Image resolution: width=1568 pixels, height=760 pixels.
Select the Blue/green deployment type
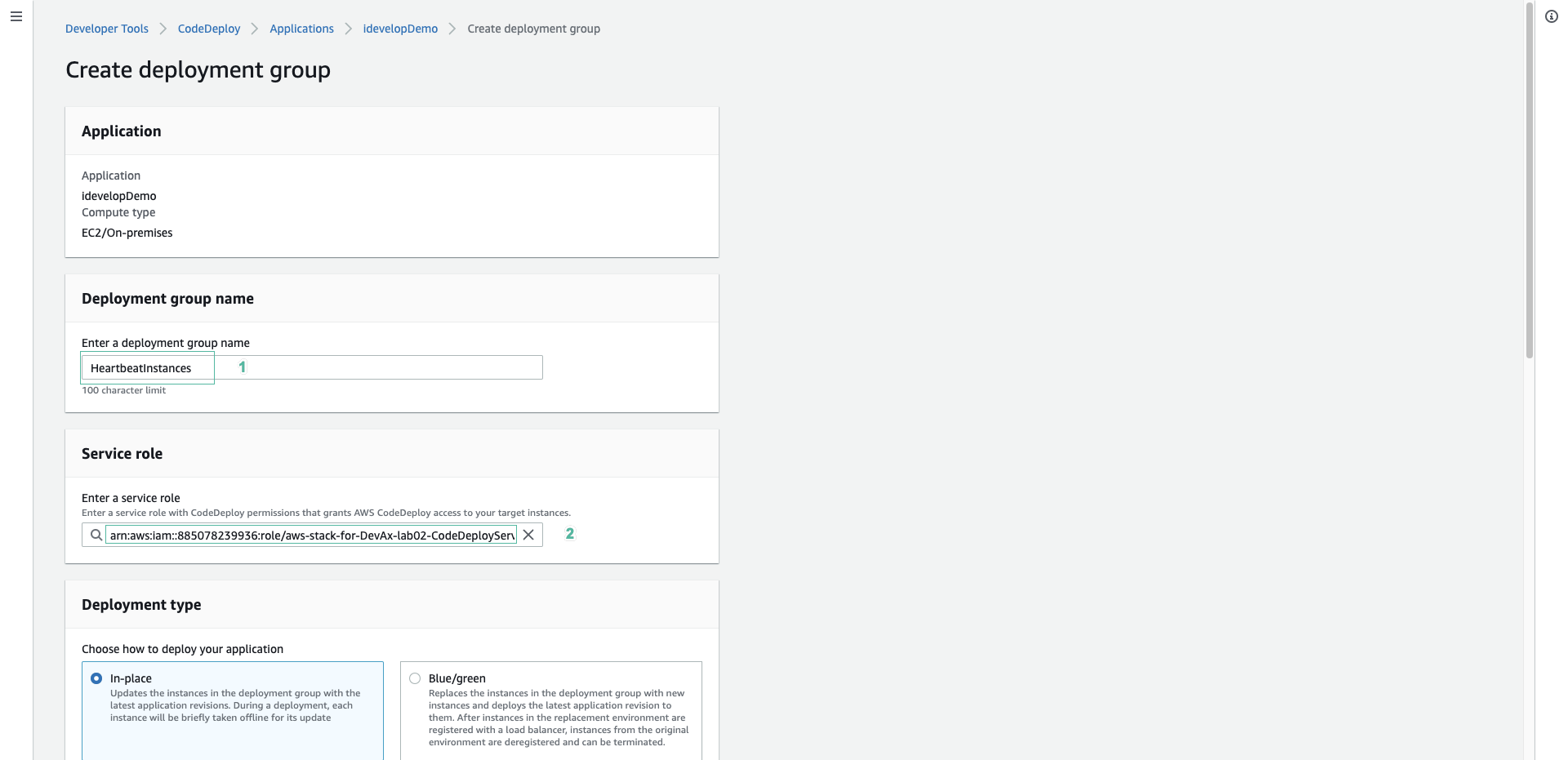coord(415,678)
